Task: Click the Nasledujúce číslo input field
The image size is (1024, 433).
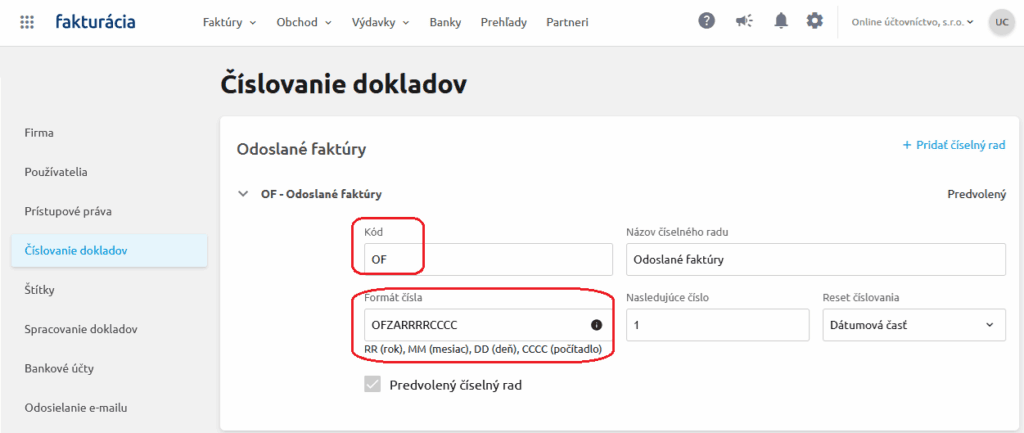Action: pyautogui.click(x=716, y=325)
